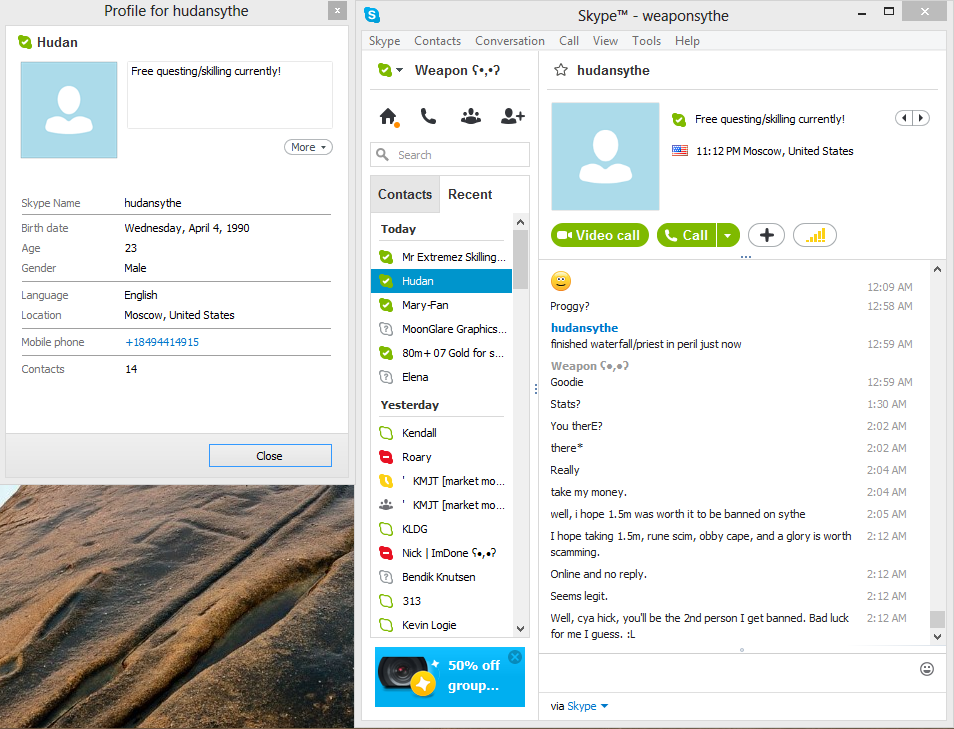Click status icon beside Mary-Fan
Screen dimensions: 954x729
pyautogui.click(x=386, y=304)
